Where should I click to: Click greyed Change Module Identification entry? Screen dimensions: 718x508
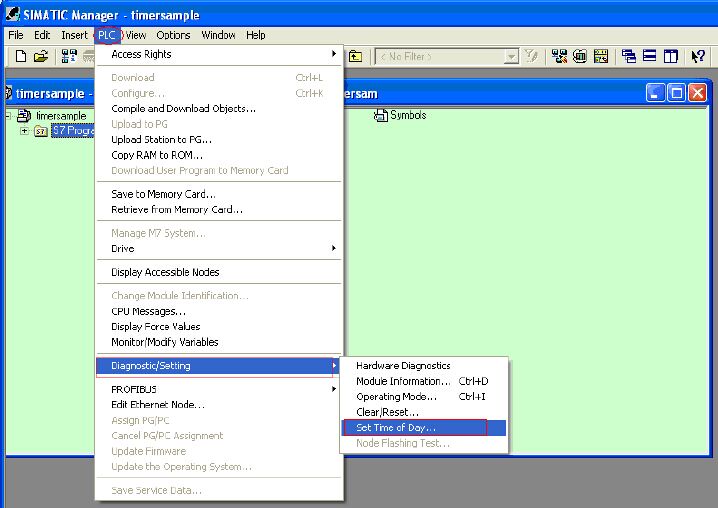[x=219, y=295]
